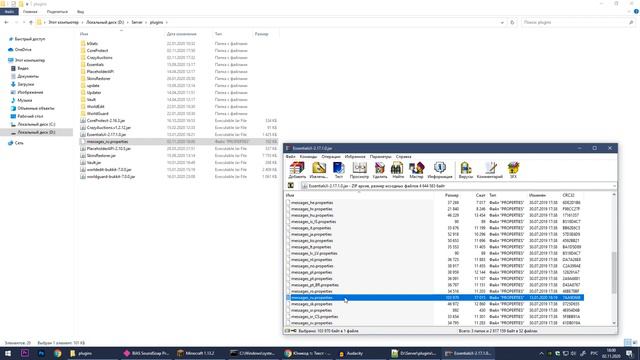Open Explorer help question icon
The width and height of the screenshot is (640, 360).
click(636, 12)
